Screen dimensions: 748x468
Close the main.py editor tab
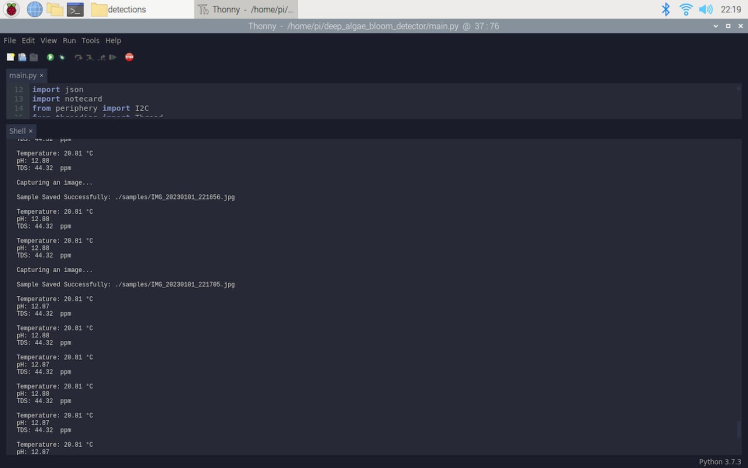point(42,75)
